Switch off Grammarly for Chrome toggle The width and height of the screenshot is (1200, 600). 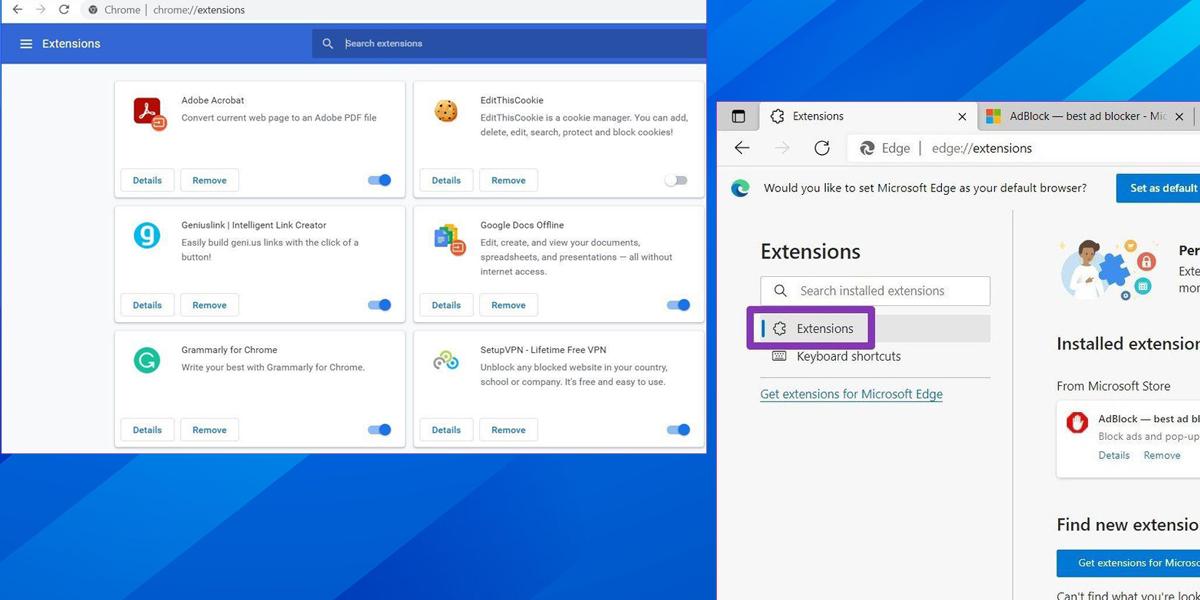(x=379, y=430)
